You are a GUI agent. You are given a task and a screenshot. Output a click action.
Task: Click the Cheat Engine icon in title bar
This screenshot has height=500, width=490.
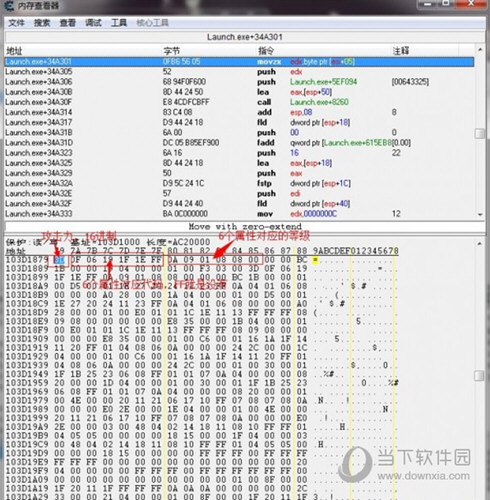click(x=9, y=5)
